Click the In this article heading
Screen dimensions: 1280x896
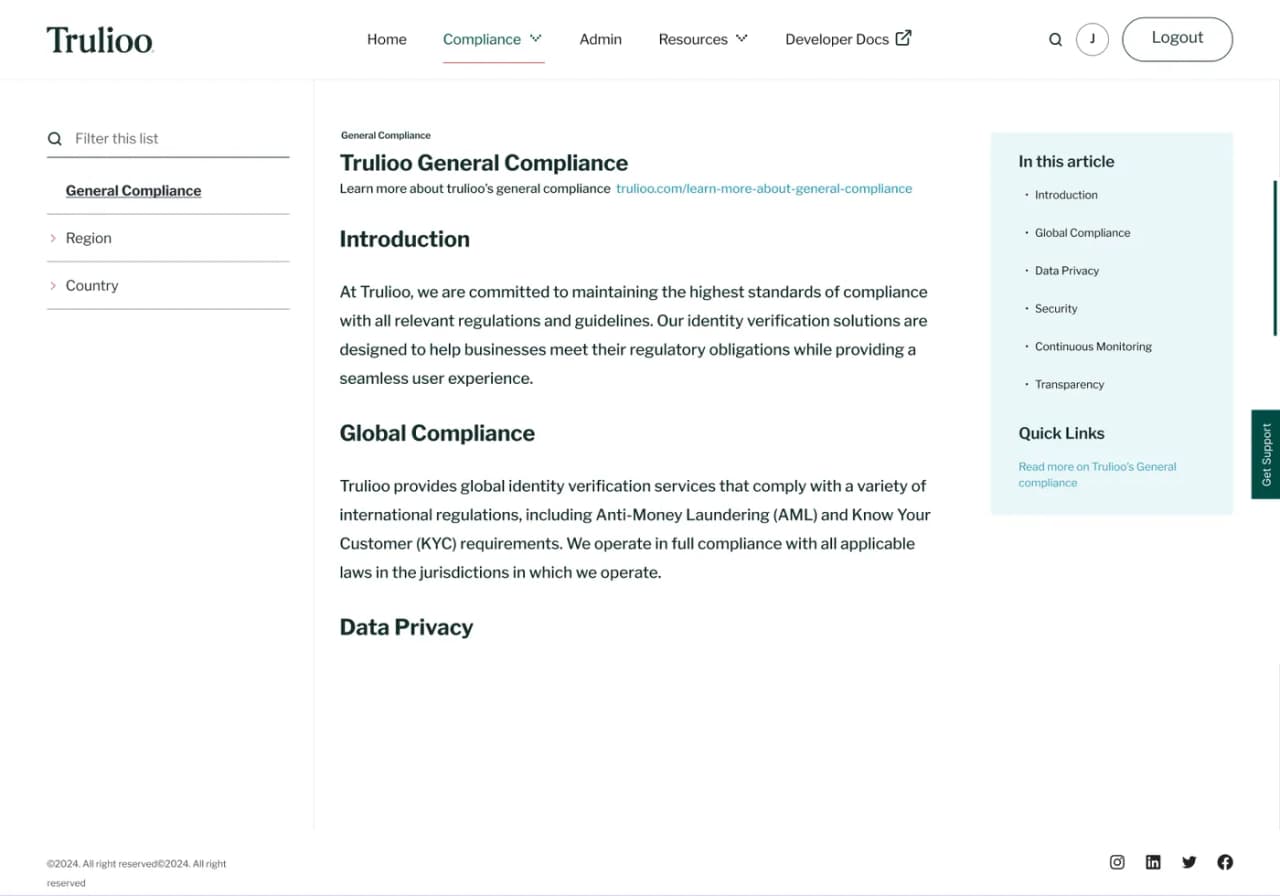(x=1066, y=161)
